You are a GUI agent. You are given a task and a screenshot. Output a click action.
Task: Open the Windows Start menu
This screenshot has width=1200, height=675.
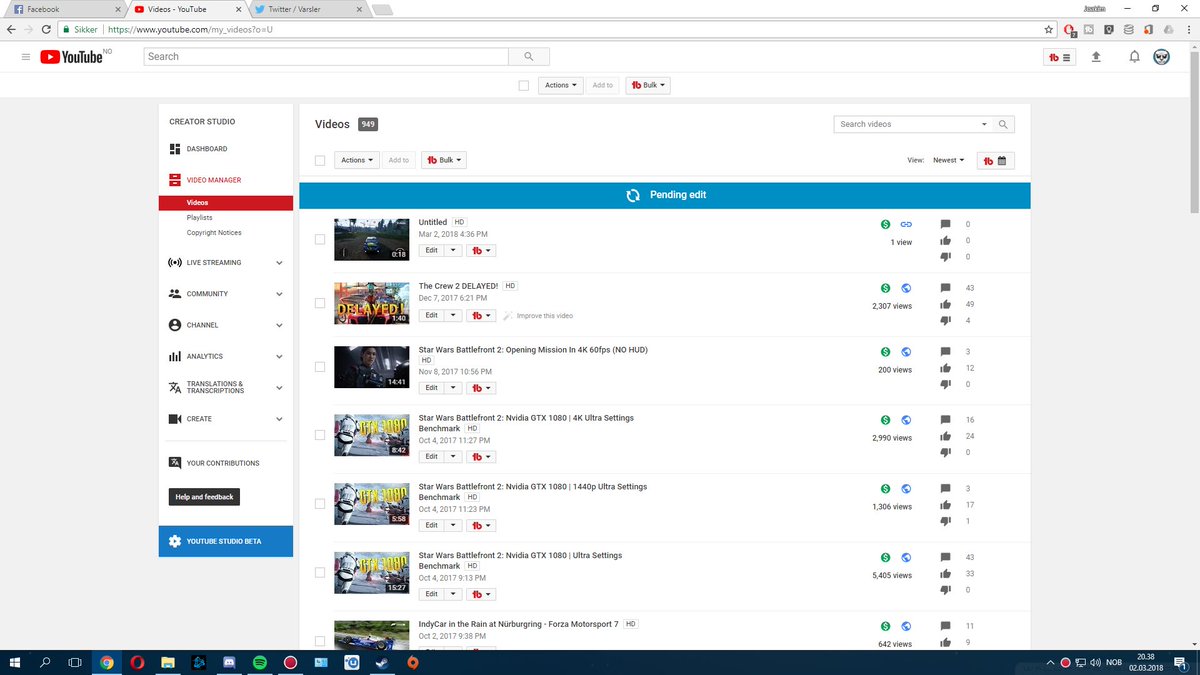[x=15, y=662]
